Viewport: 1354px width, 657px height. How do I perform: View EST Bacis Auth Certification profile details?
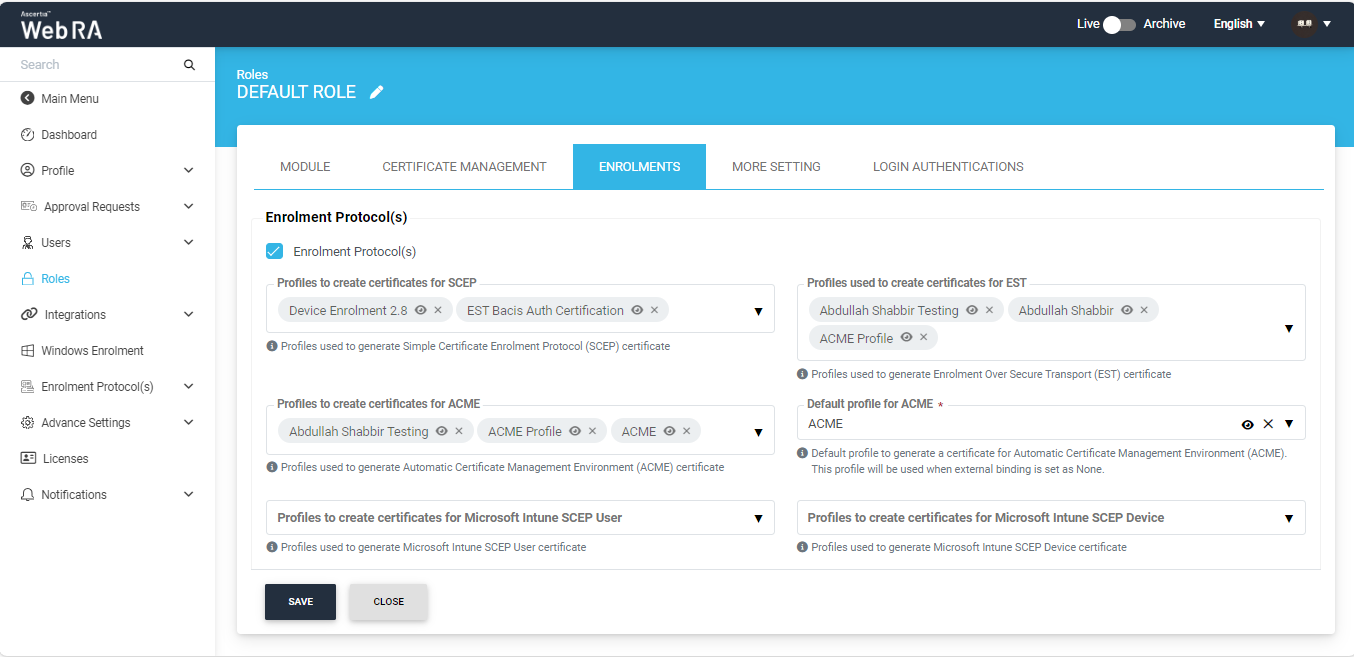tap(637, 310)
